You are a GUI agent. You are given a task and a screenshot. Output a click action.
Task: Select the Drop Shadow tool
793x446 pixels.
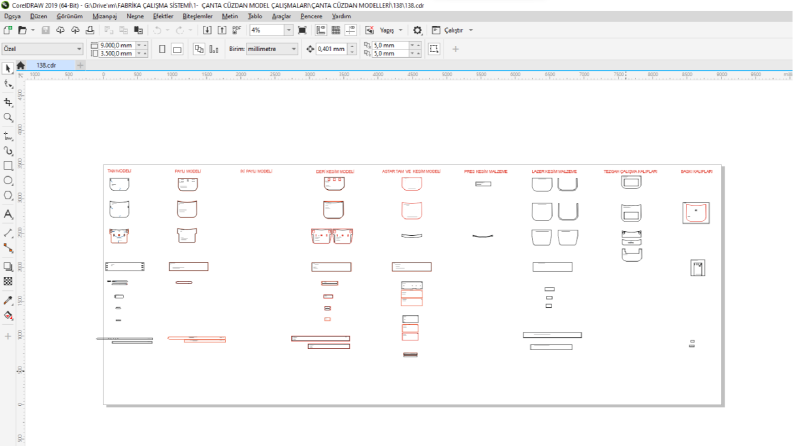tap(8, 266)
